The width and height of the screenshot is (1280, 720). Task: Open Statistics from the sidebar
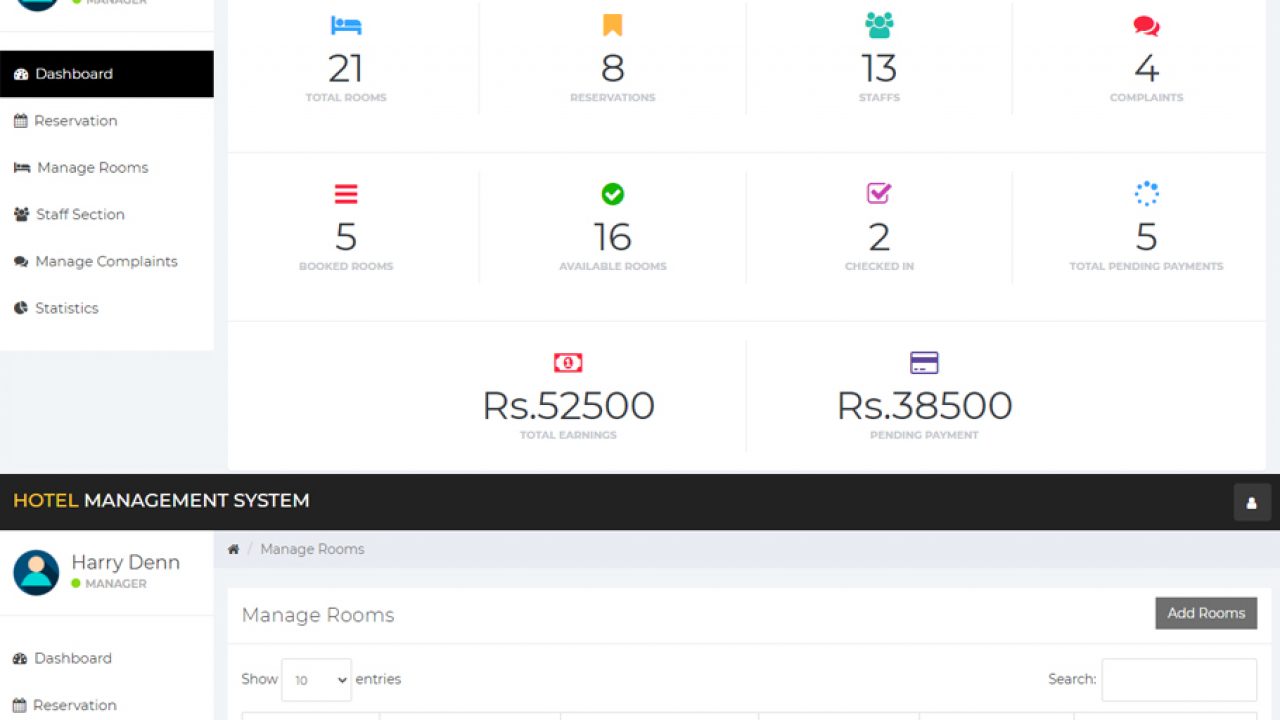(66, 309)
